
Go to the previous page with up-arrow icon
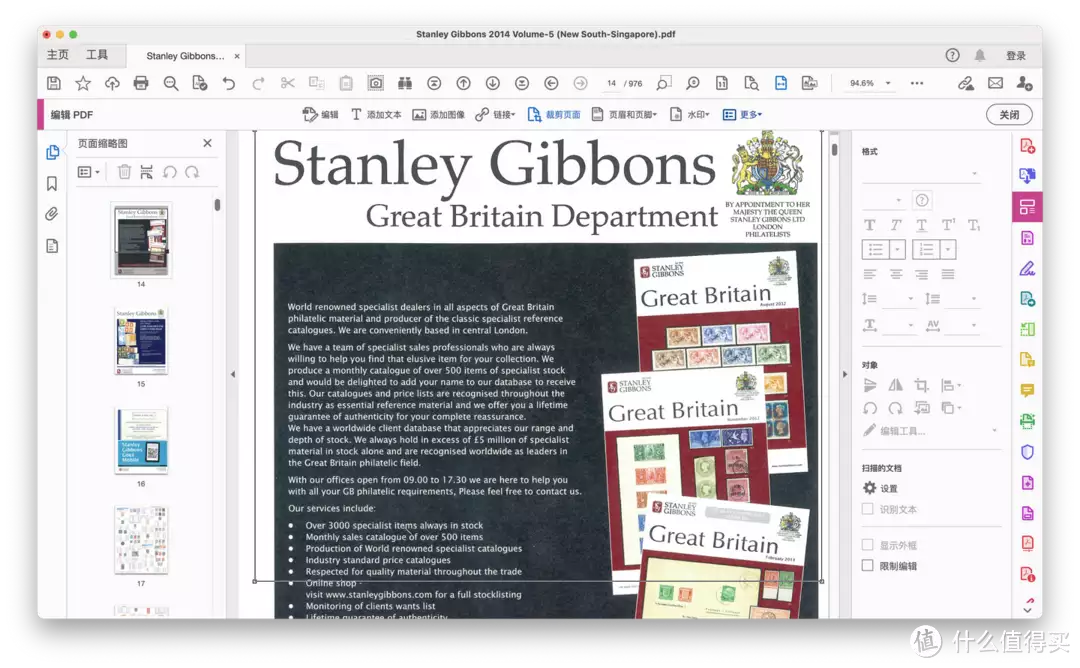tap(464, 83)
